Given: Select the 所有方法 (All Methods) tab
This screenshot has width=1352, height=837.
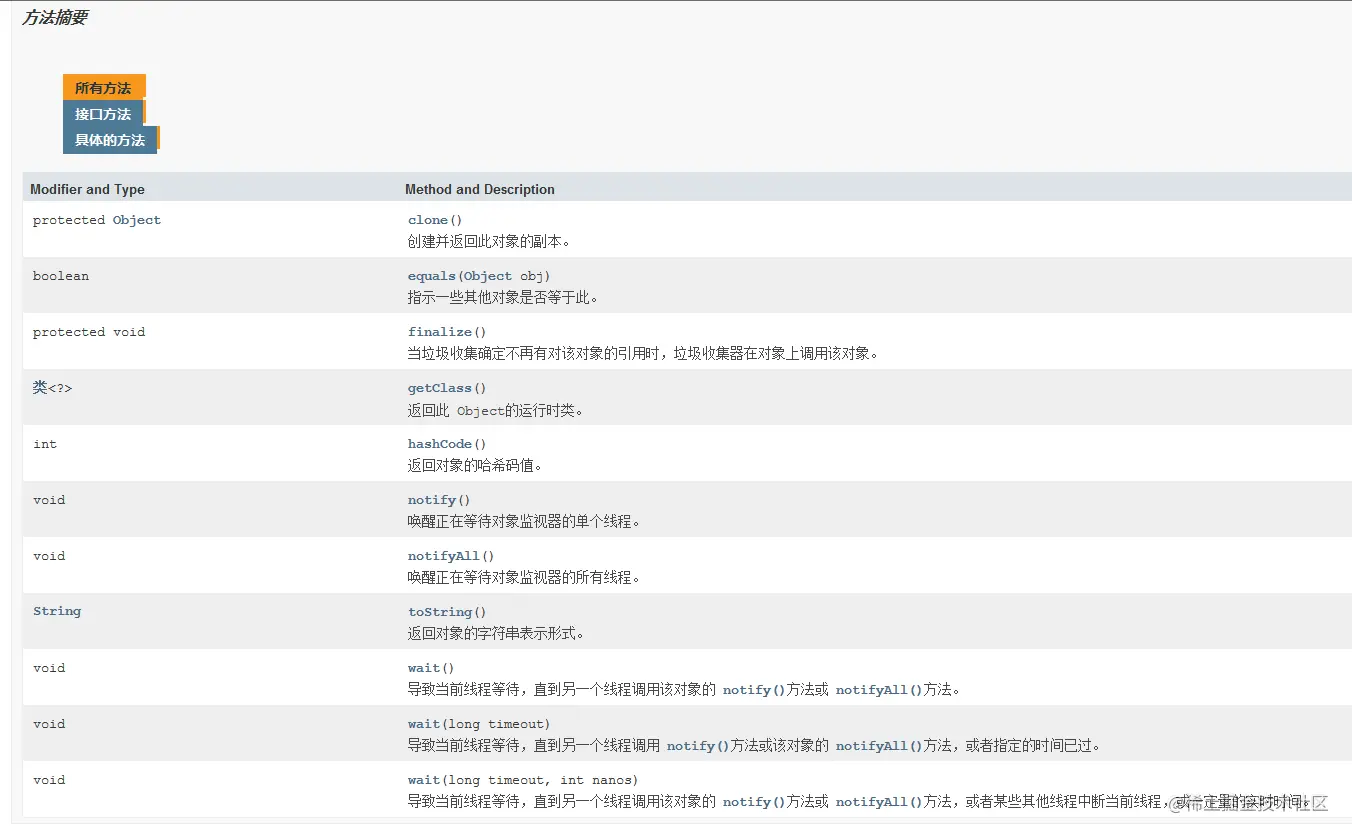Looking at the screenshot, I should click(104, 87).
